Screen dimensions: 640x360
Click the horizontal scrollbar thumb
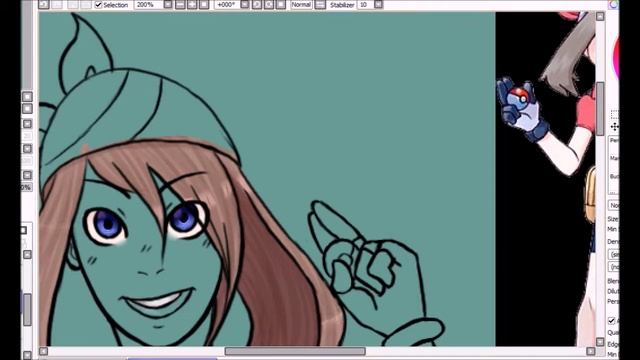[x=295, y=351]
